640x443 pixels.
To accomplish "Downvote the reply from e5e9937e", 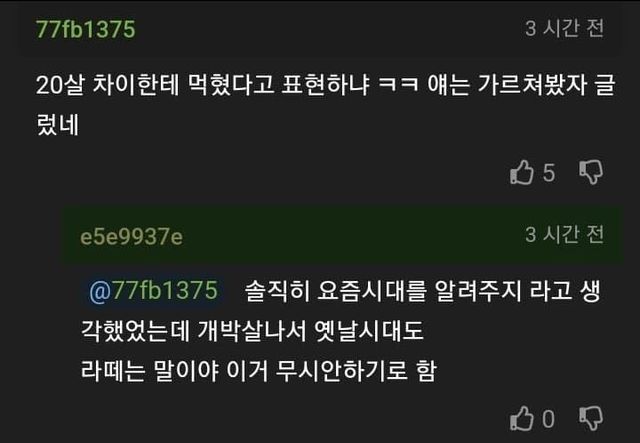I will click(591, 418).
